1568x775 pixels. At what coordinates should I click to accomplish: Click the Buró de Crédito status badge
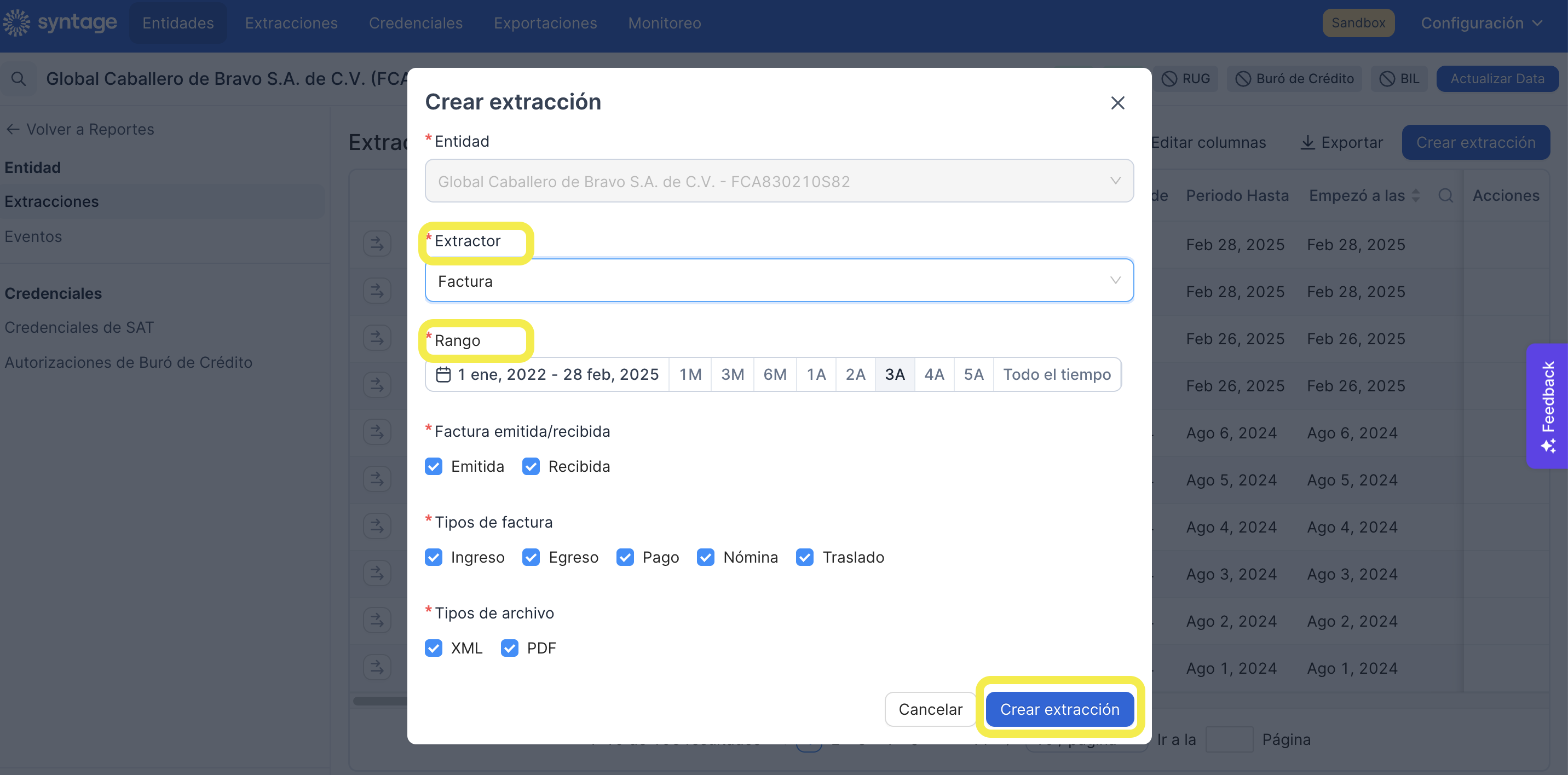coord(1294,79)
